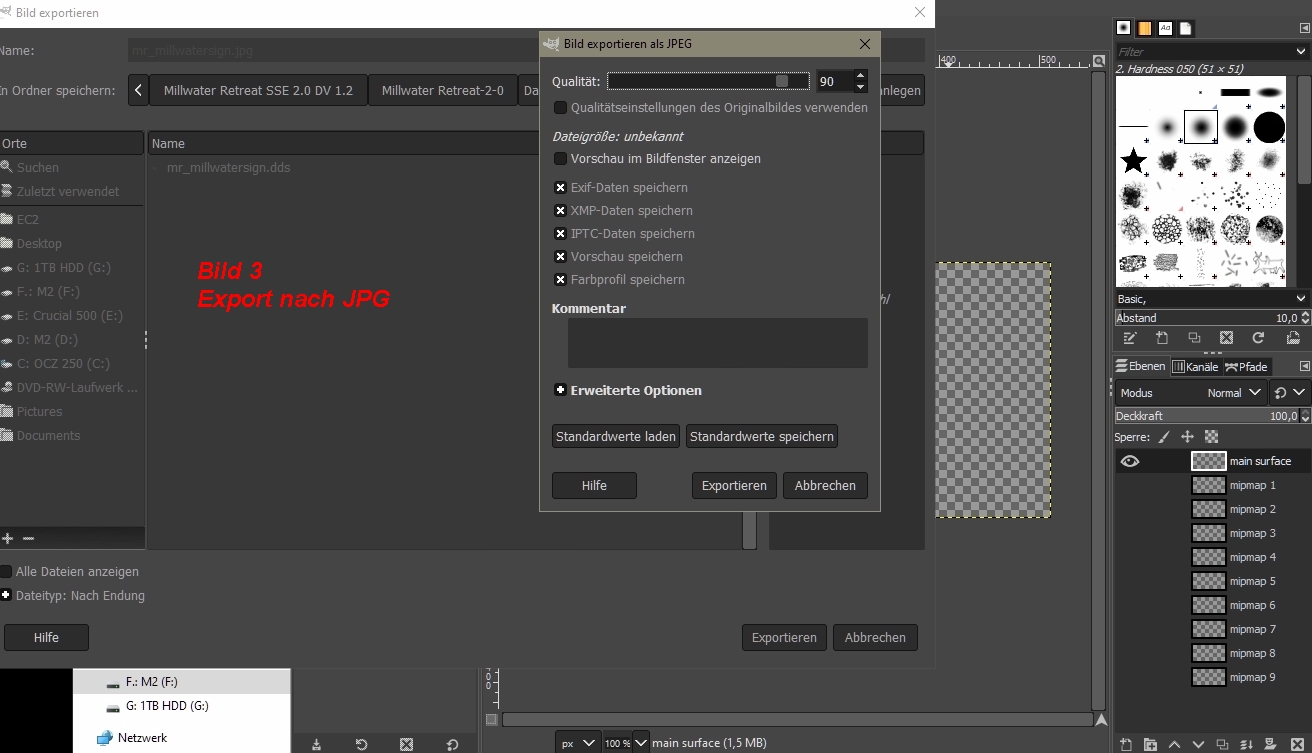Click the new layer icon in Layers panel
Image resolution: width=1312 pixels, height=753 pixels.
(x=1126, y=744)
